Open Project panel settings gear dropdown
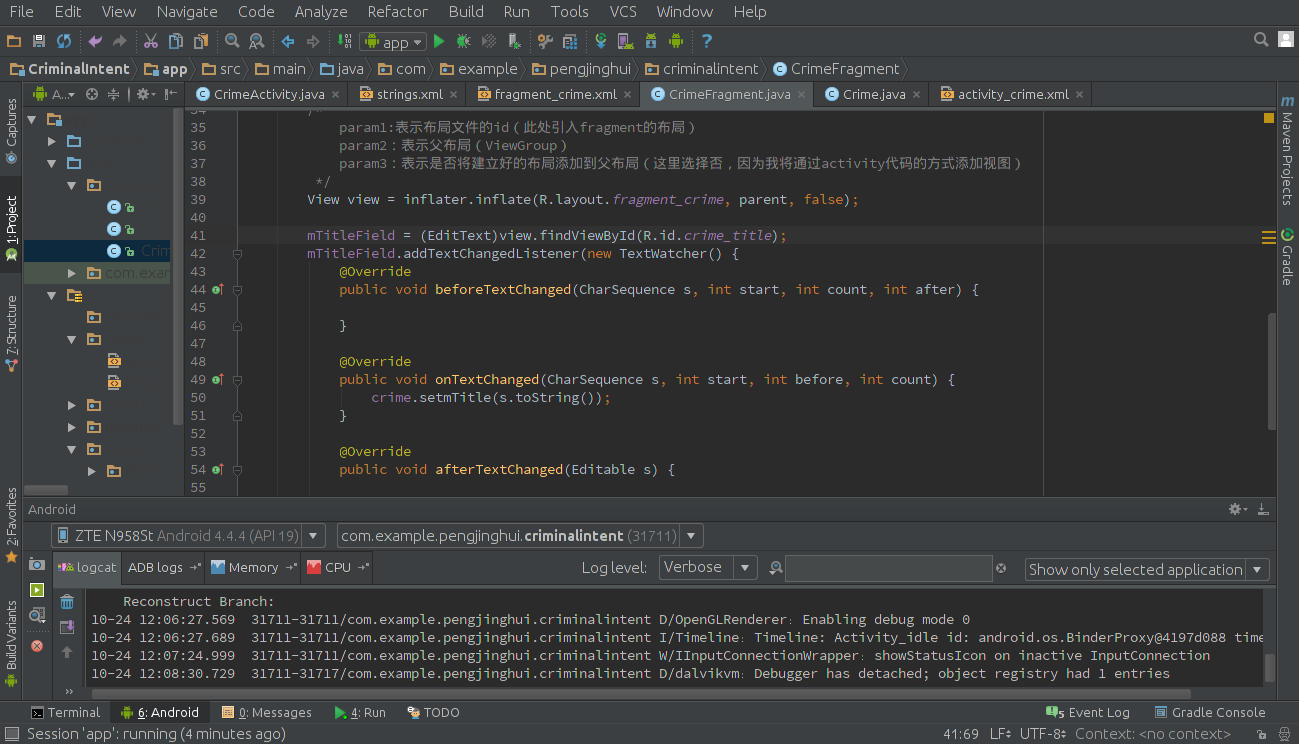This screenshot has height=744, width=1299. [x=146, y=94]
